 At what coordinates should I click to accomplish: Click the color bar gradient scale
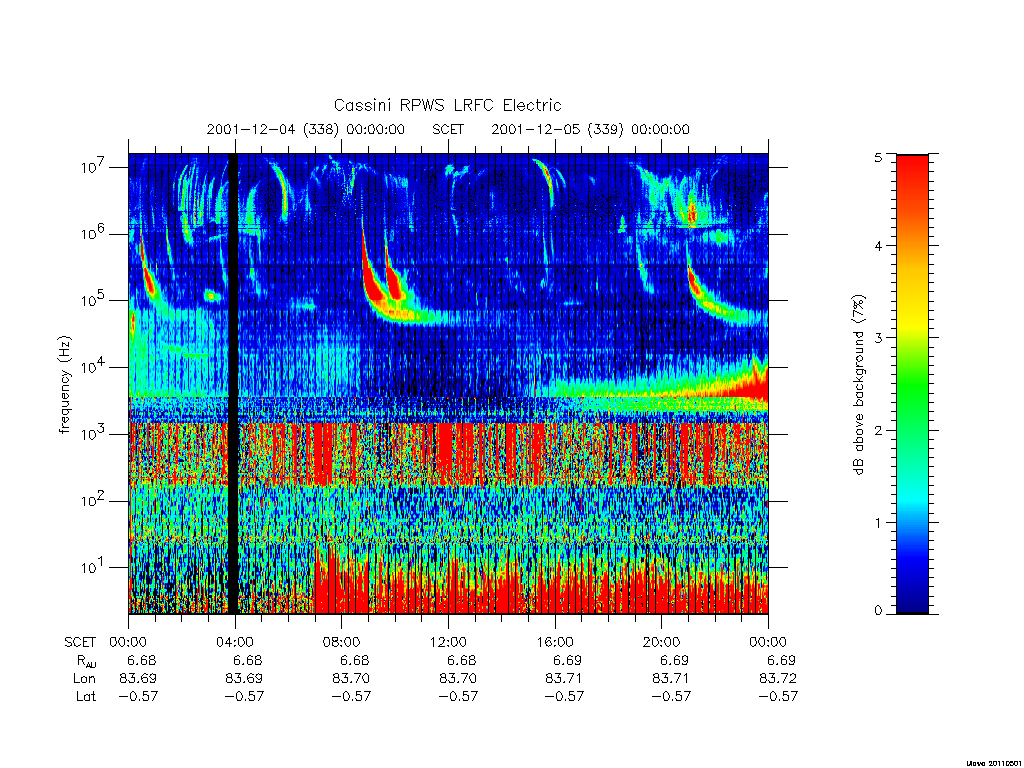point(912,384)
